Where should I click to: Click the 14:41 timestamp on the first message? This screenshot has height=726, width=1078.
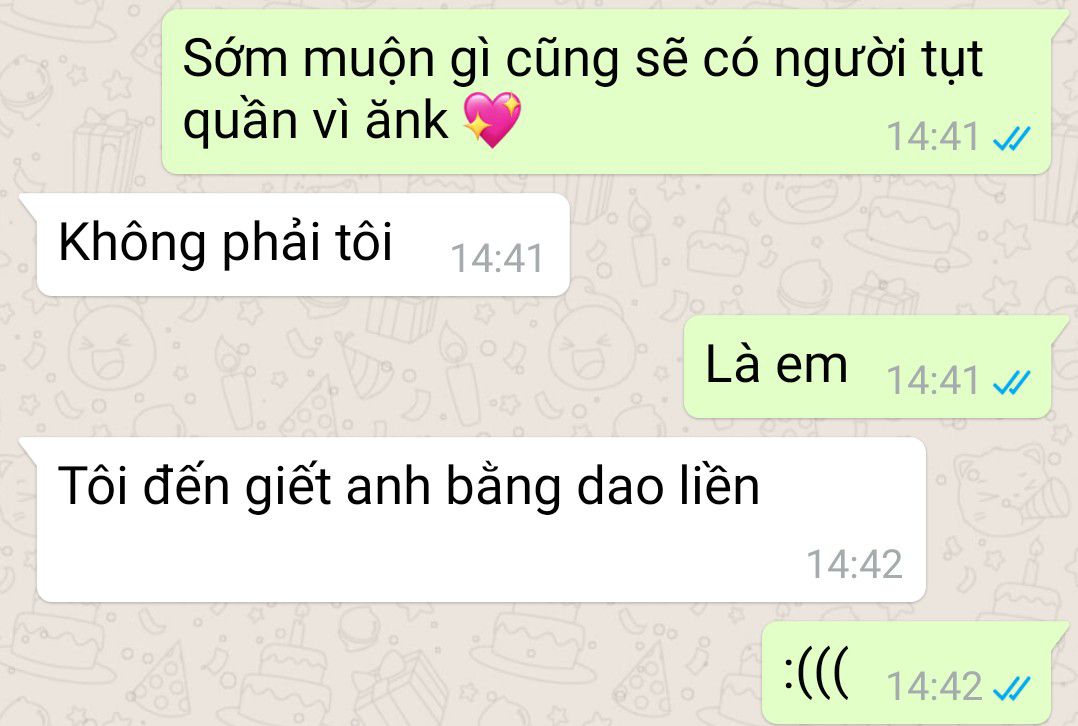click(932, 137)
